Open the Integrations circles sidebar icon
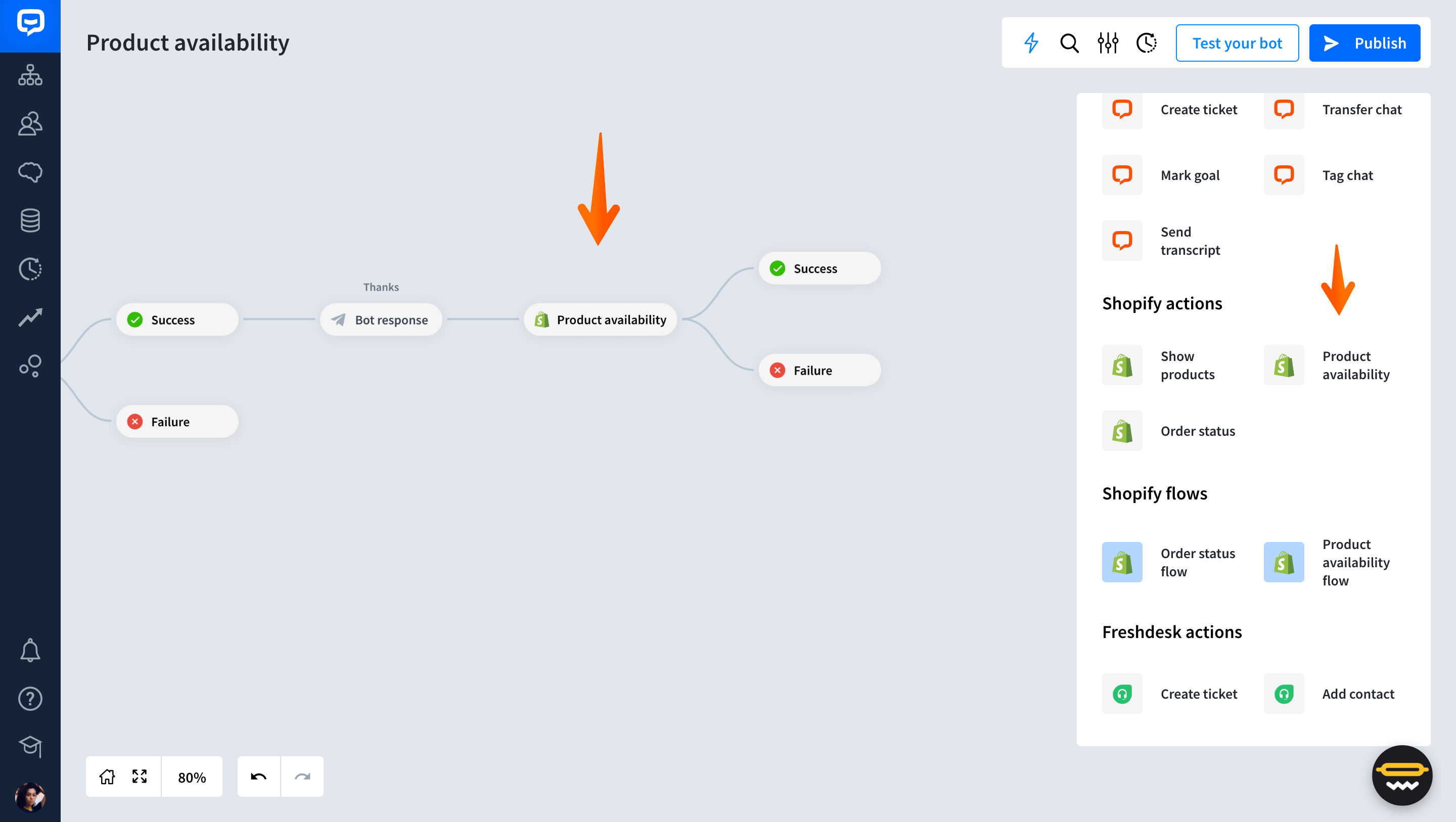This screenshot has height=822, width=1456. pyautogui.click(x=30, y=366)
